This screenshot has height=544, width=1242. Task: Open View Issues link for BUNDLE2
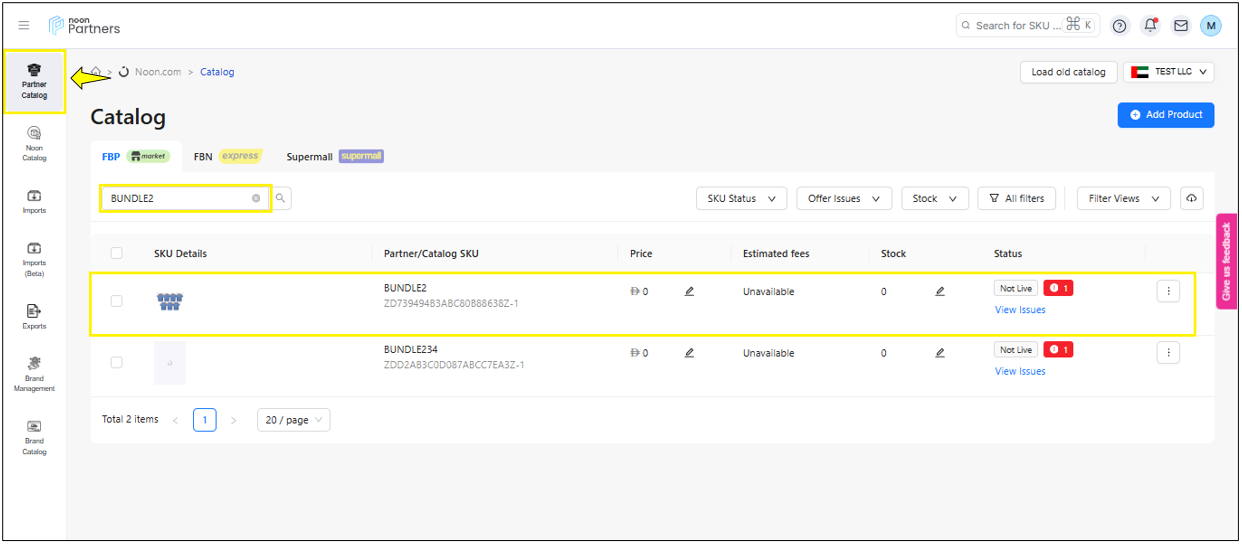[x=1020, y=310]
